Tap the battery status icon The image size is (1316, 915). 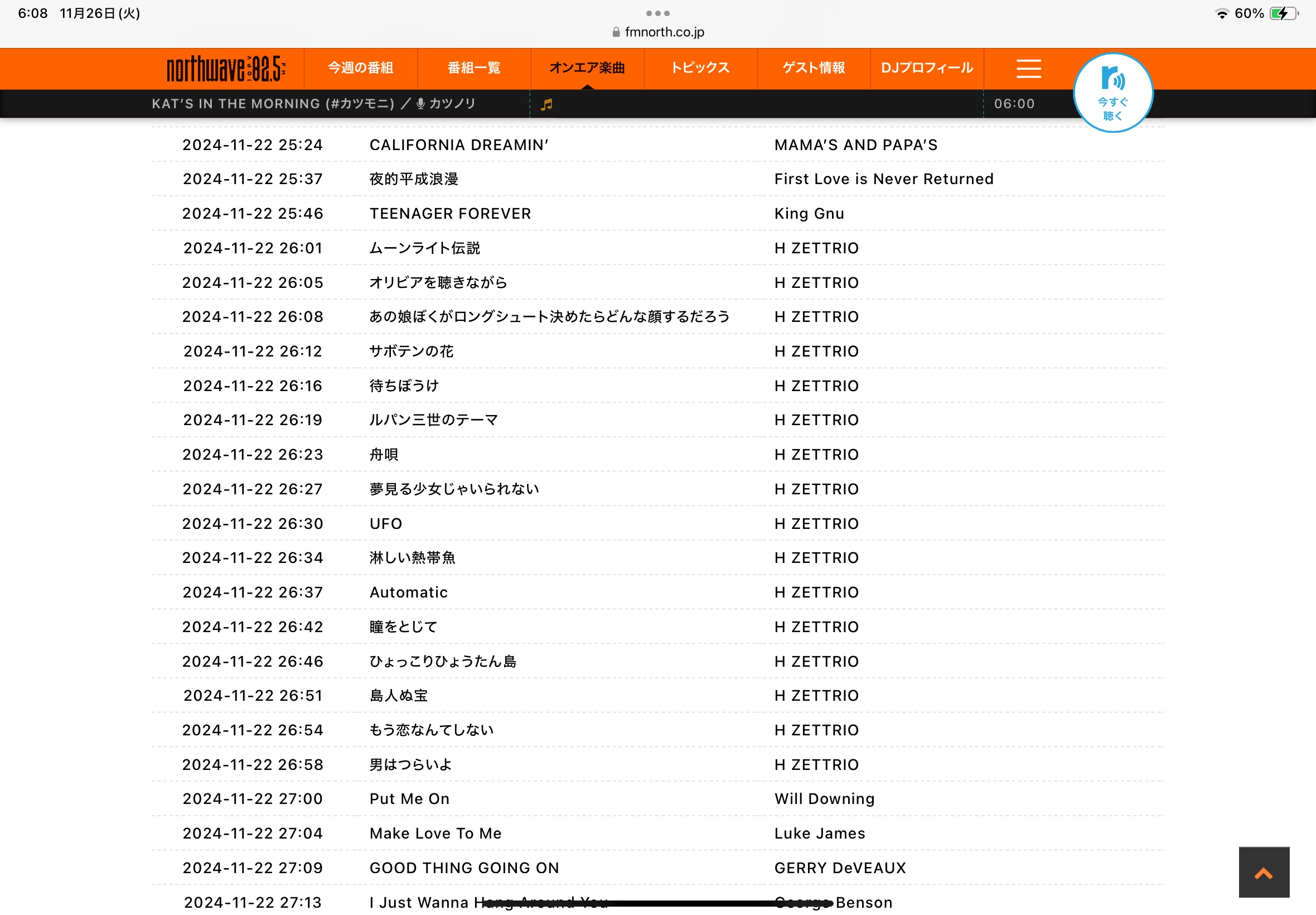tap(1282, 13)
